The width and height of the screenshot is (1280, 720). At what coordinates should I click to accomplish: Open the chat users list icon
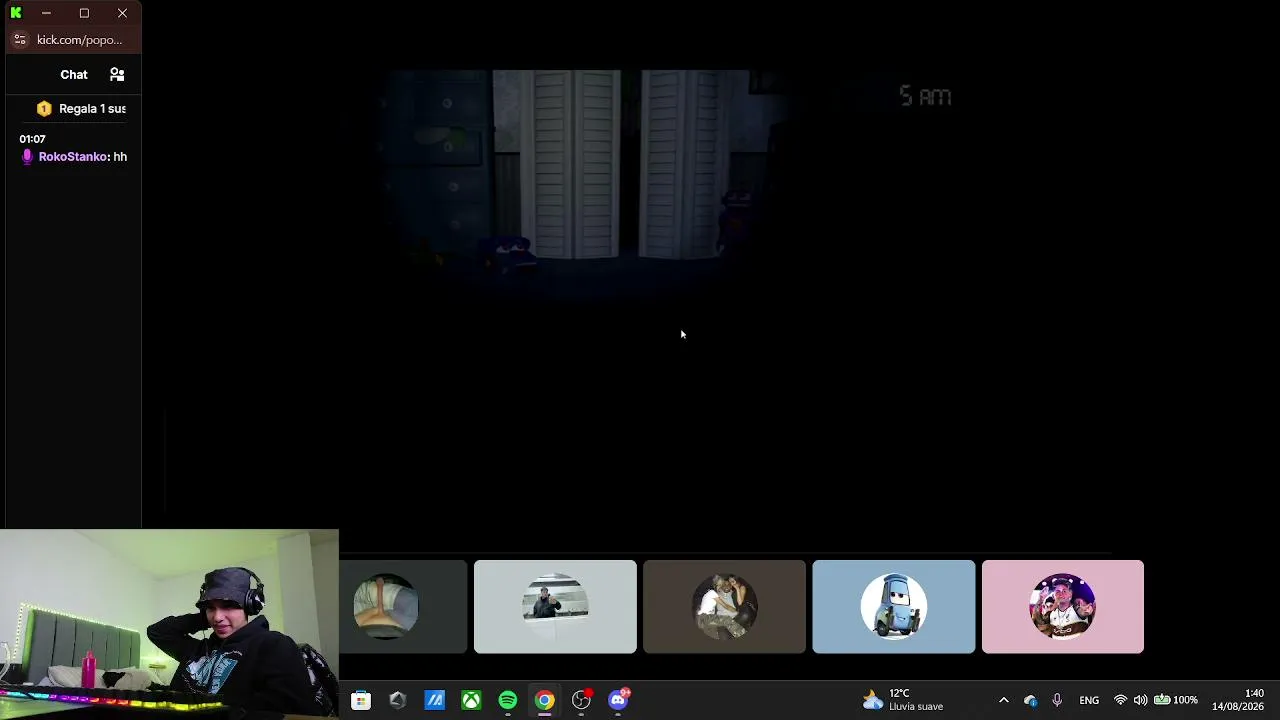pos(117,74)
